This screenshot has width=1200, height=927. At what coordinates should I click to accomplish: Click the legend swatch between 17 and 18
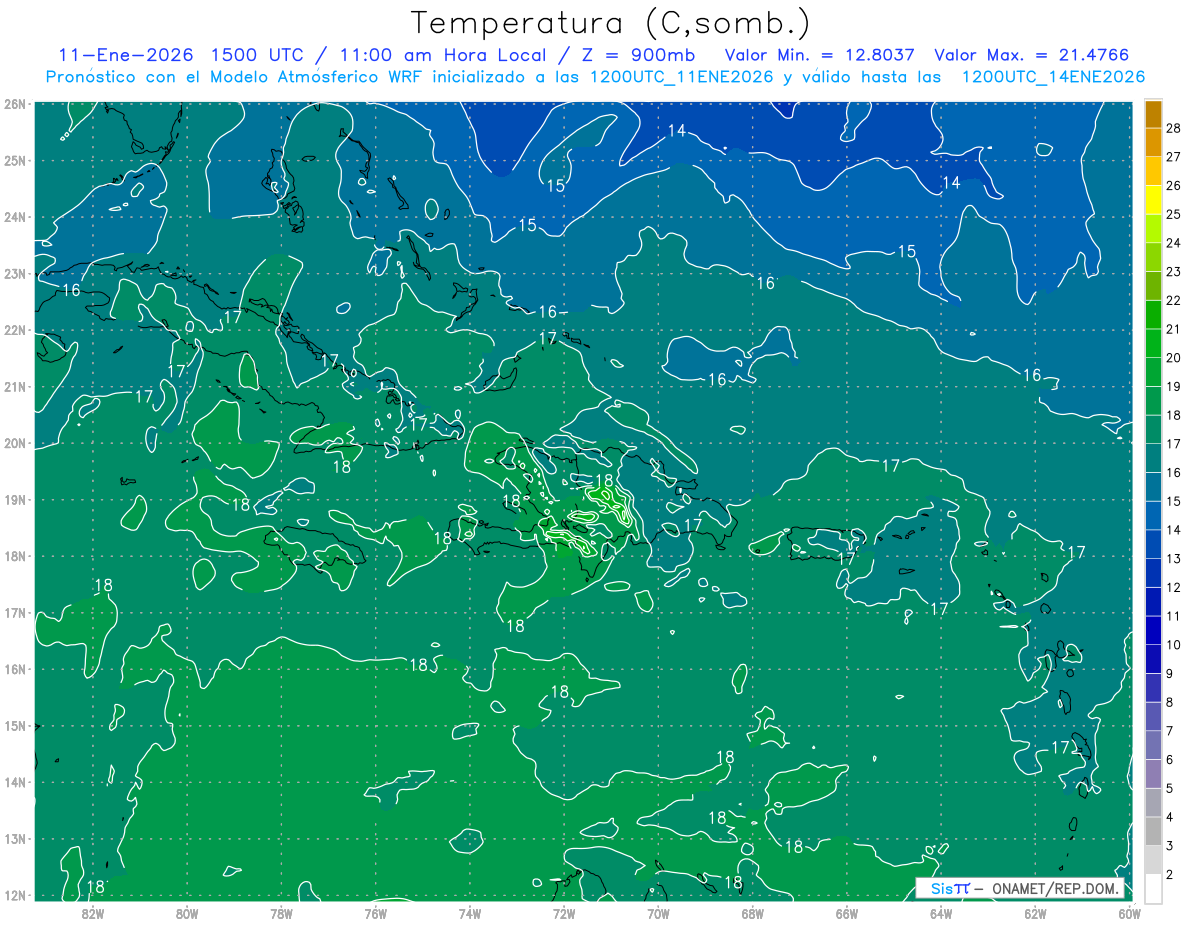pyautogui.click(x=1153, y=430)
